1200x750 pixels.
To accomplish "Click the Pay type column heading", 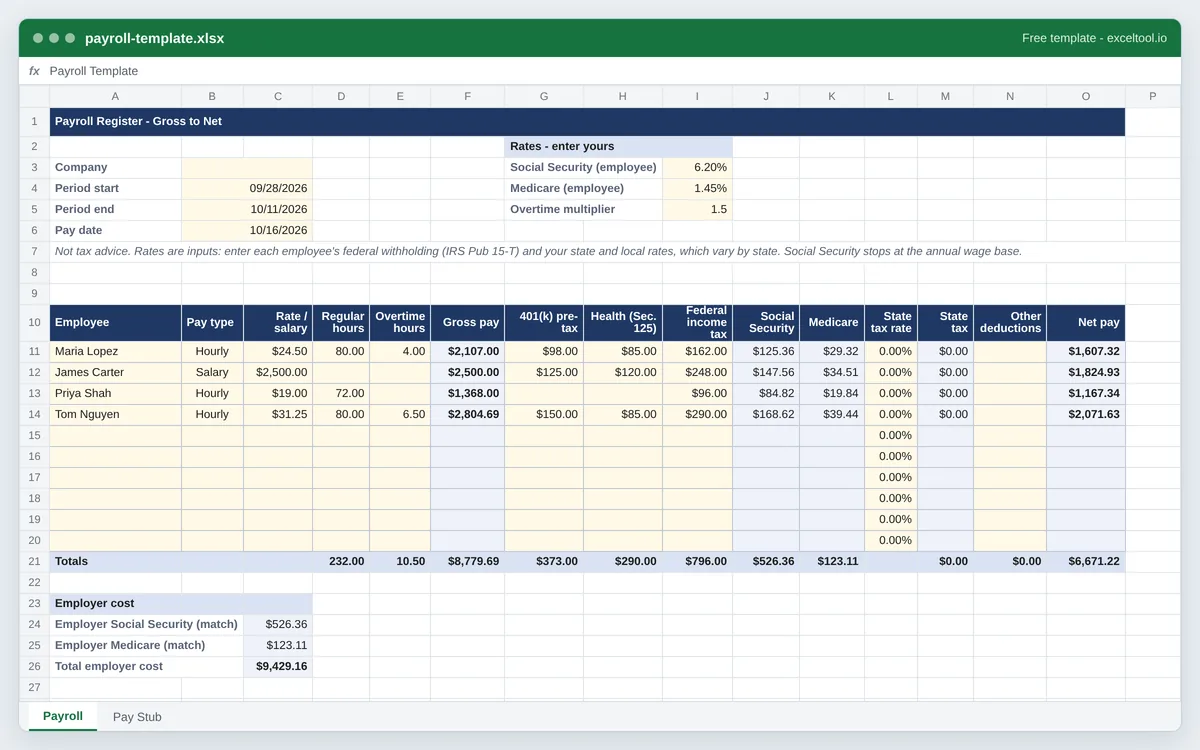I will pyautogui.click(x=212, y=322).
